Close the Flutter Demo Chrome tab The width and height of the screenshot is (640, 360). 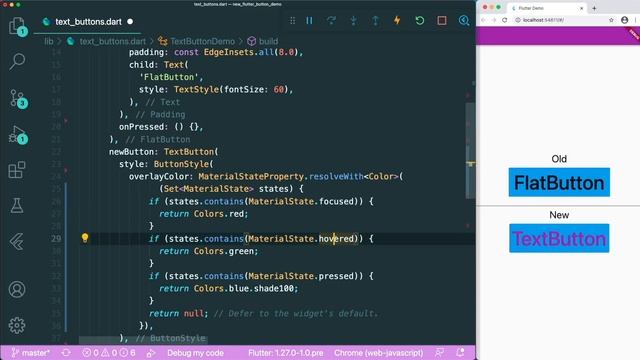(582, 8)
